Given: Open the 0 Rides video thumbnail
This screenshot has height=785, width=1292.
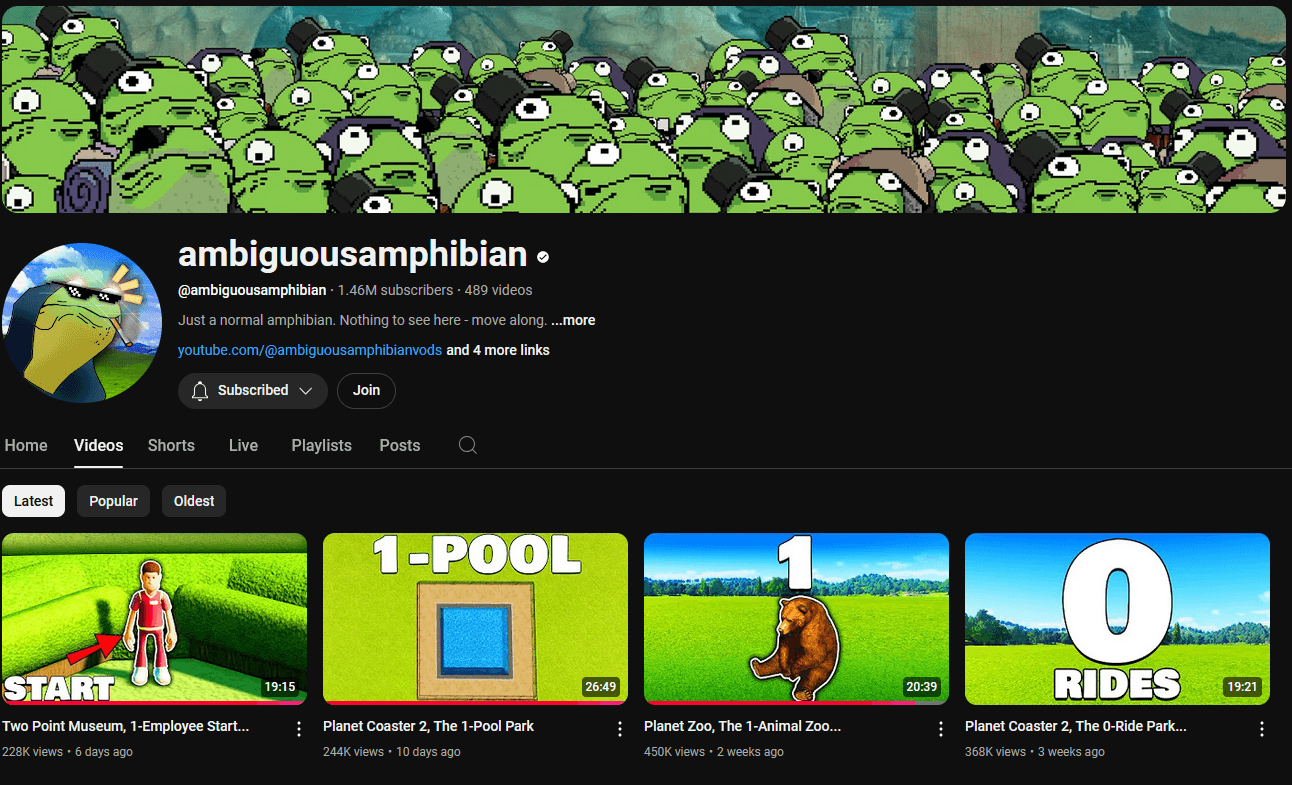Looking at the screenshot, I should (1117, 618).
